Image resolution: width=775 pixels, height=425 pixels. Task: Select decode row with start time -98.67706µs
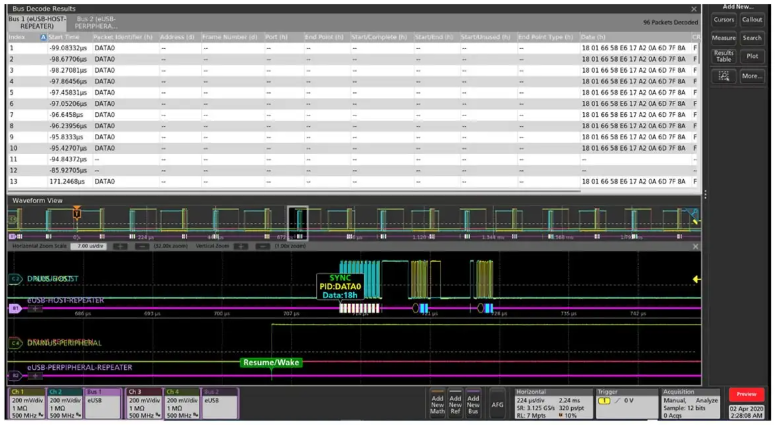[x=353, y=59]
